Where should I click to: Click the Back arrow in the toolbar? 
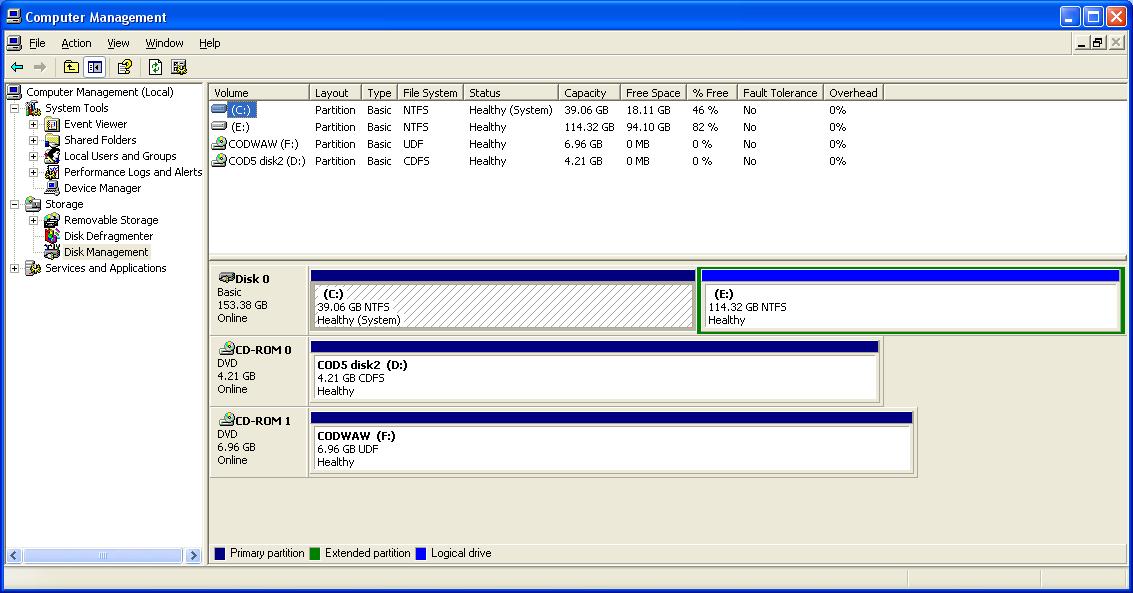17,67
